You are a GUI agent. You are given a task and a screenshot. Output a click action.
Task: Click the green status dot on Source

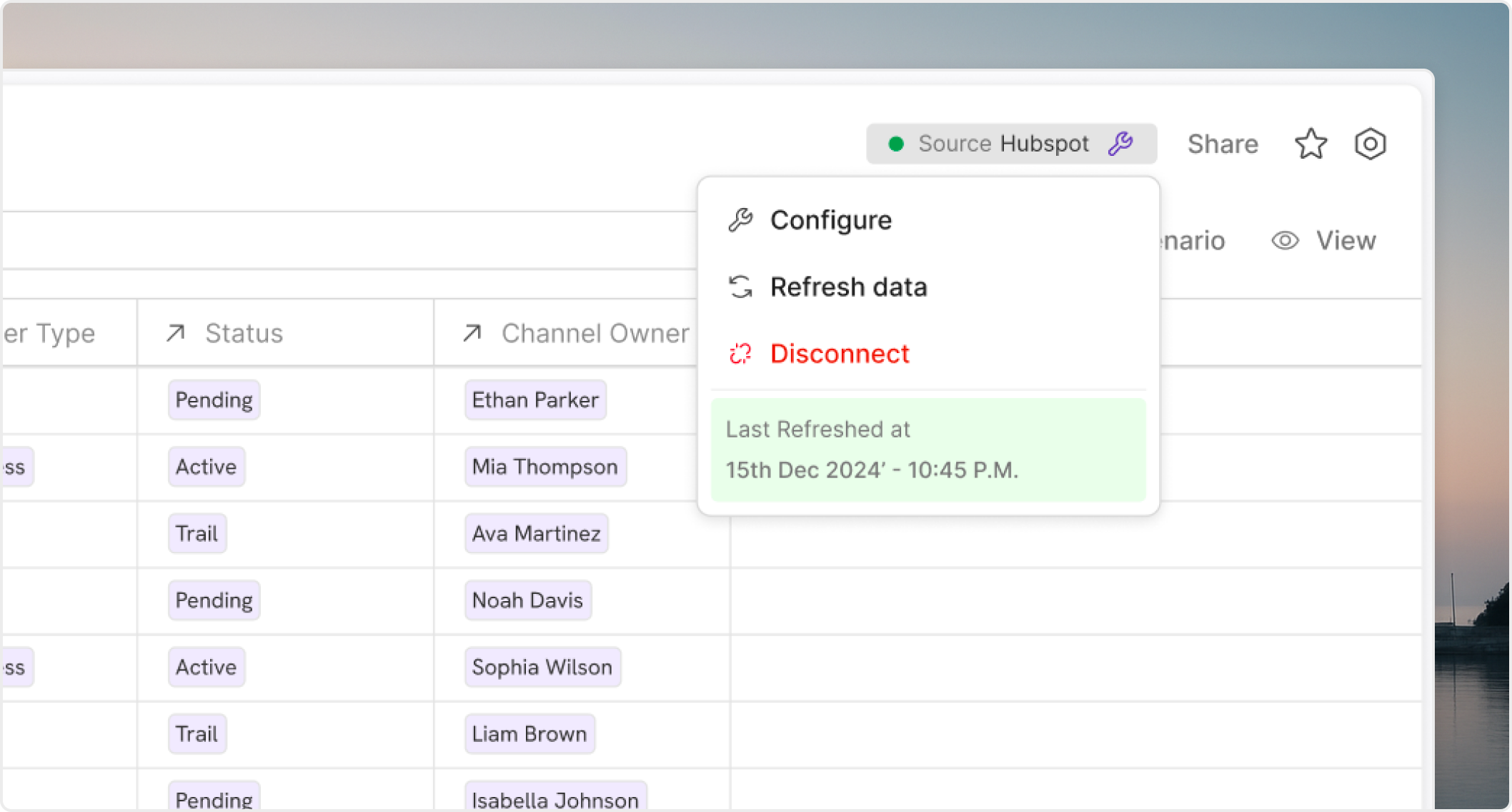point(896,144)
